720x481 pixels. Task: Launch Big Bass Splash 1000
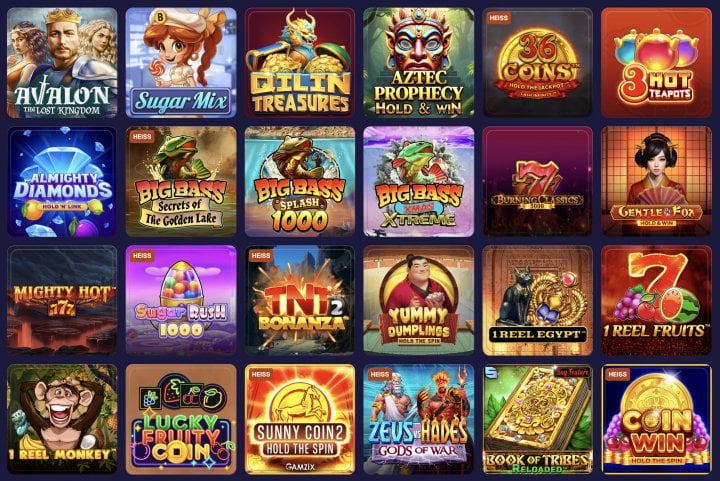click(x=300, y=181)
